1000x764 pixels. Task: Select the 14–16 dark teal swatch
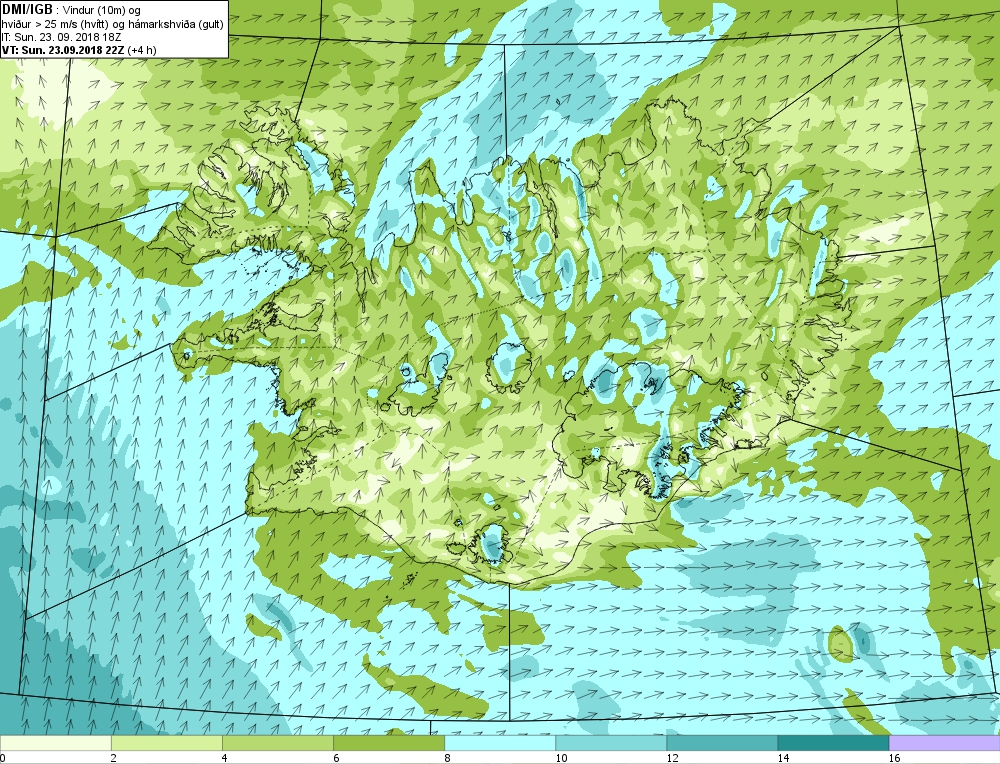832,743
